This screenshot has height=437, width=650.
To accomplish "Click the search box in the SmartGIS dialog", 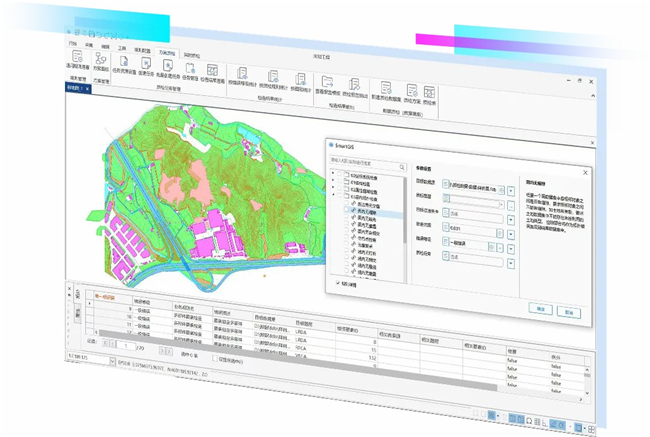I will click(x=365, y=160).
